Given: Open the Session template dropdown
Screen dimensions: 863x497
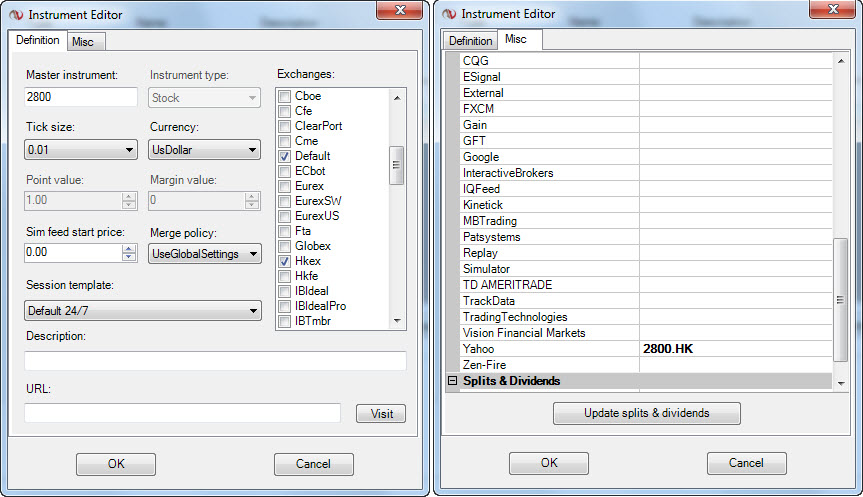Looking at the screenshot, I should (143, 310).
